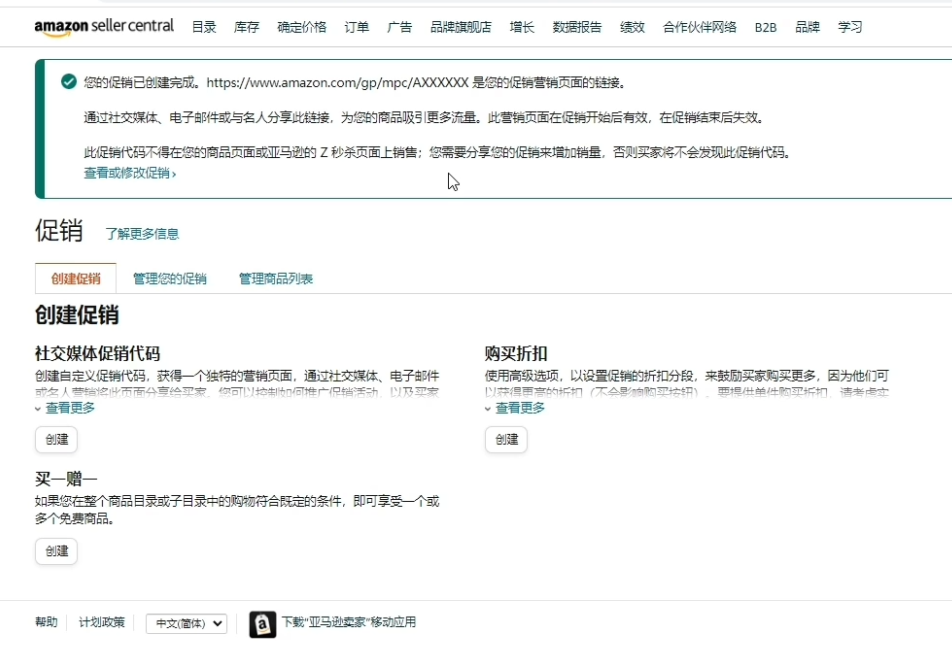Switch to the 管理商品列表 tab
The width and height of the screenshot is (952, 650).
tap(276, 279)
